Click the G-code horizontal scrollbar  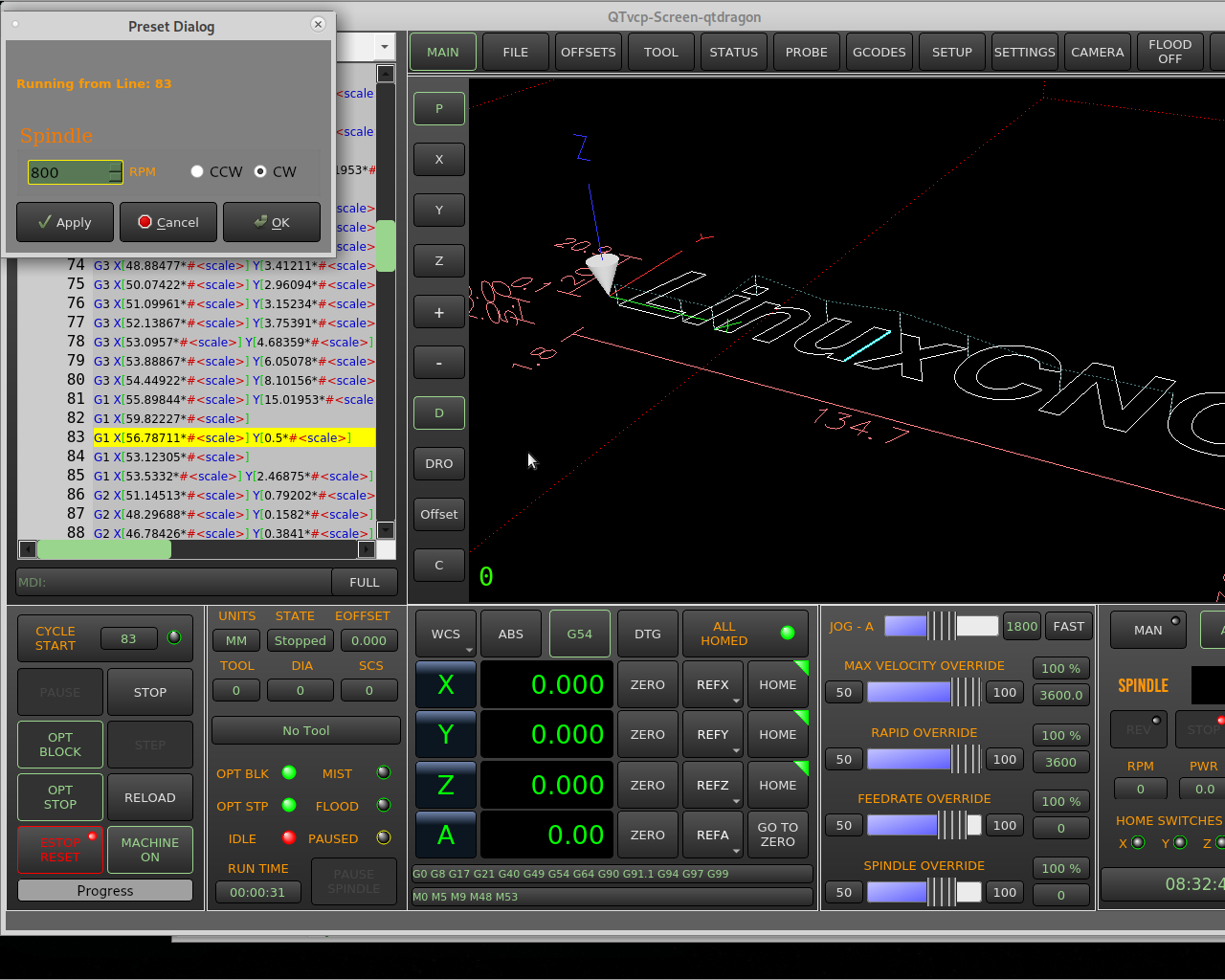pos(196,549)
